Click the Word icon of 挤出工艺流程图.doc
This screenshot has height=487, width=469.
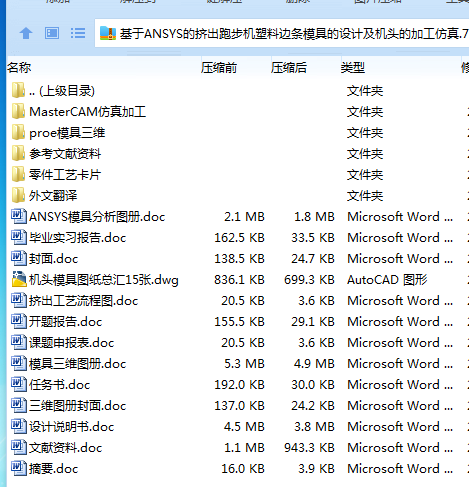pyautogui.click(x=19, y=300)
